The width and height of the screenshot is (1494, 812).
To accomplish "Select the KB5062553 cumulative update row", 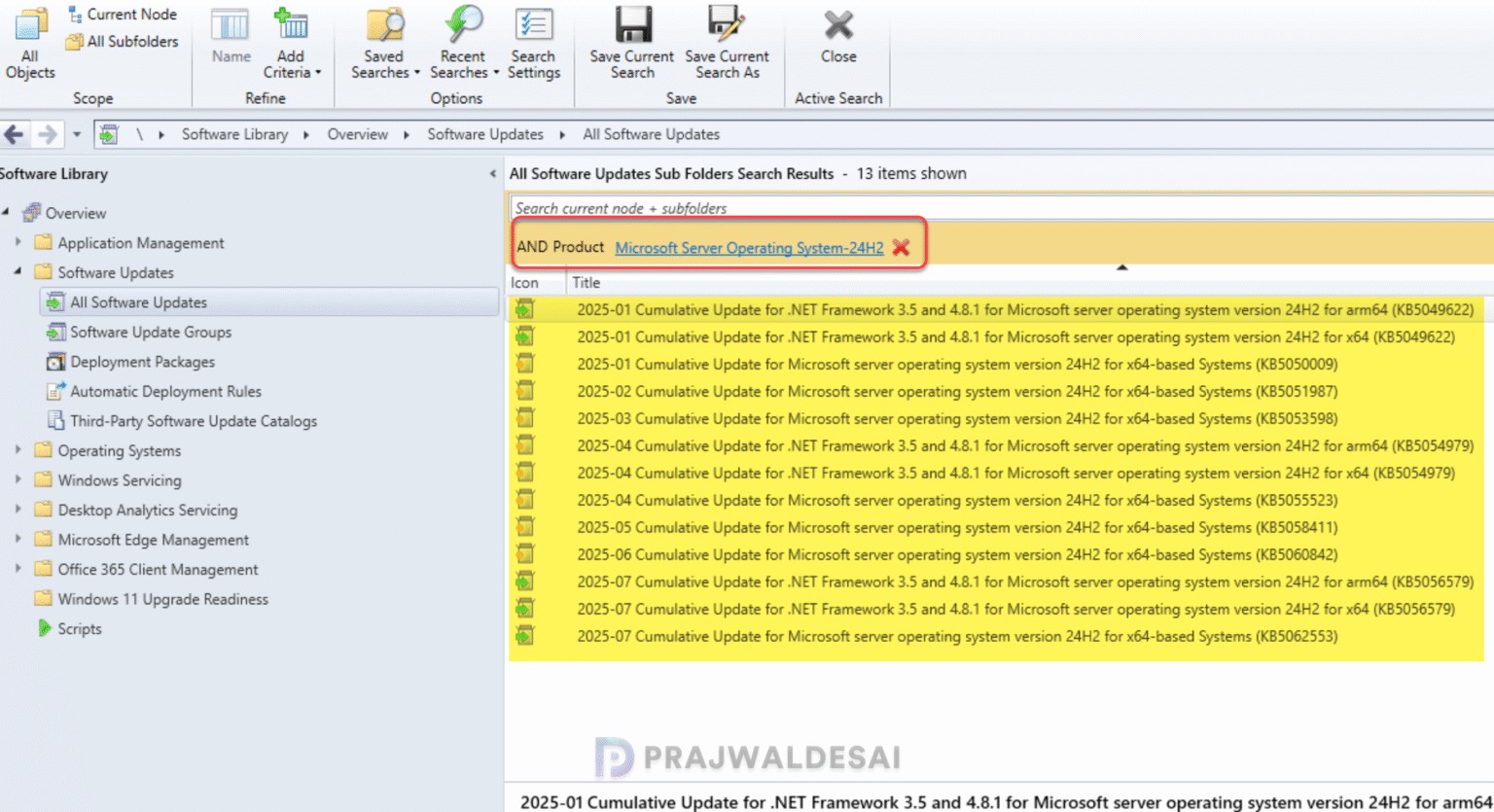I will click(x=998, y=636).
